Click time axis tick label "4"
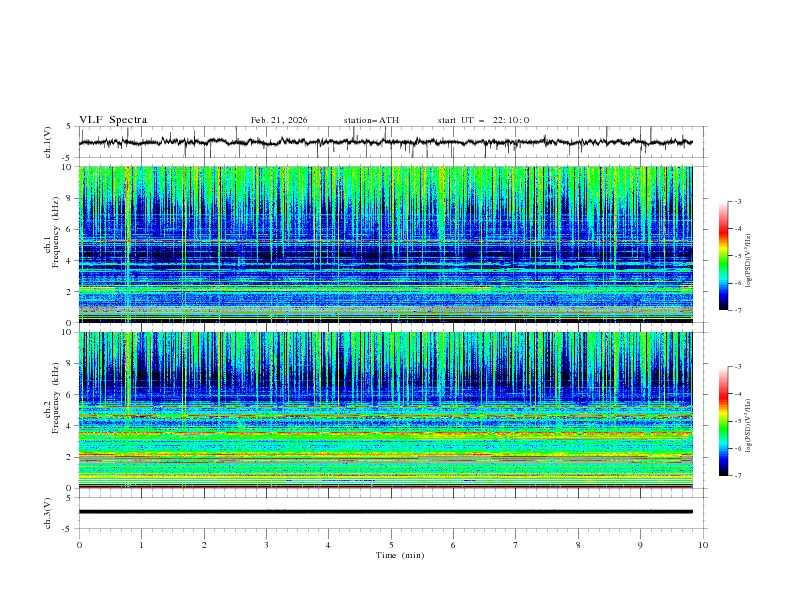Image resolution: width=792 pixels, height=612 pixels. (x=328, y=545)
